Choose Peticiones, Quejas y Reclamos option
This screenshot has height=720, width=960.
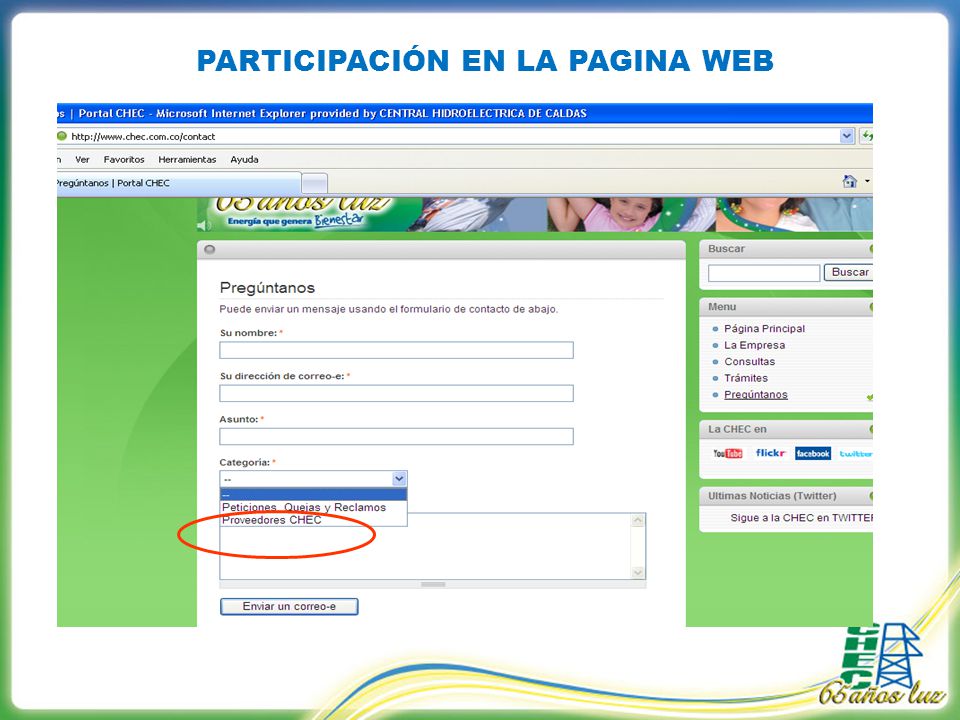[x=313, y=508]
